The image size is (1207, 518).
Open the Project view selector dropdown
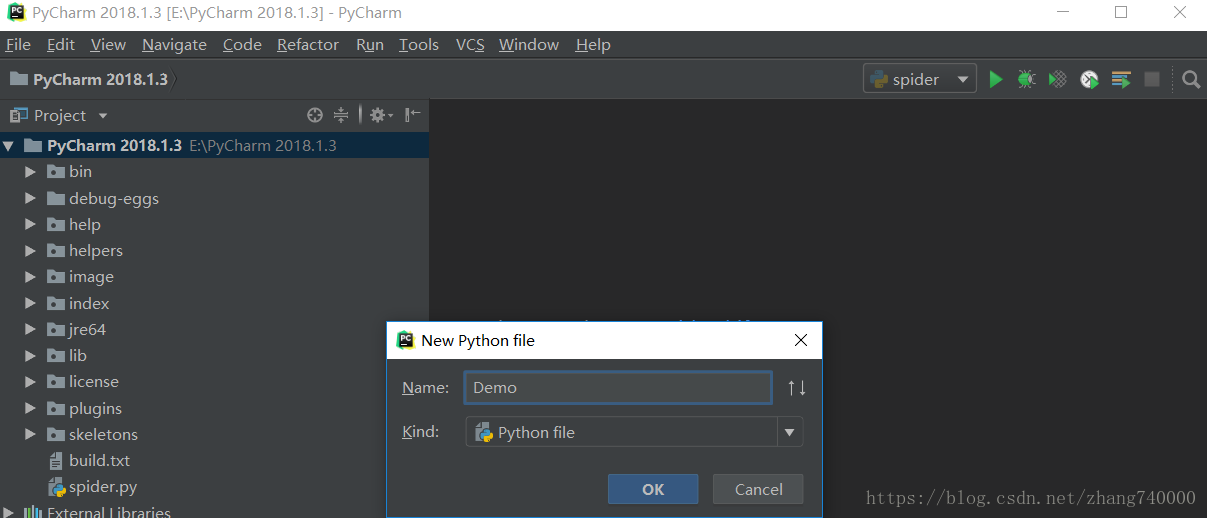tap(102, 116)
